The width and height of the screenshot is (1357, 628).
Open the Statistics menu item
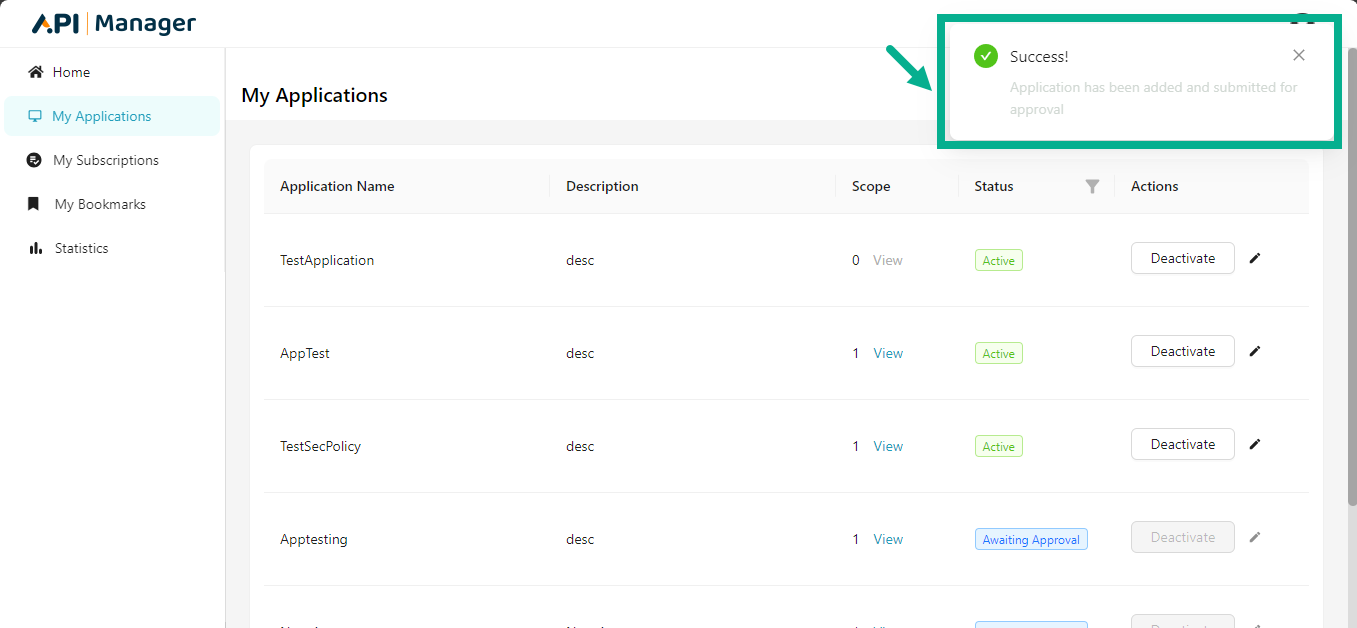[81, 248]
